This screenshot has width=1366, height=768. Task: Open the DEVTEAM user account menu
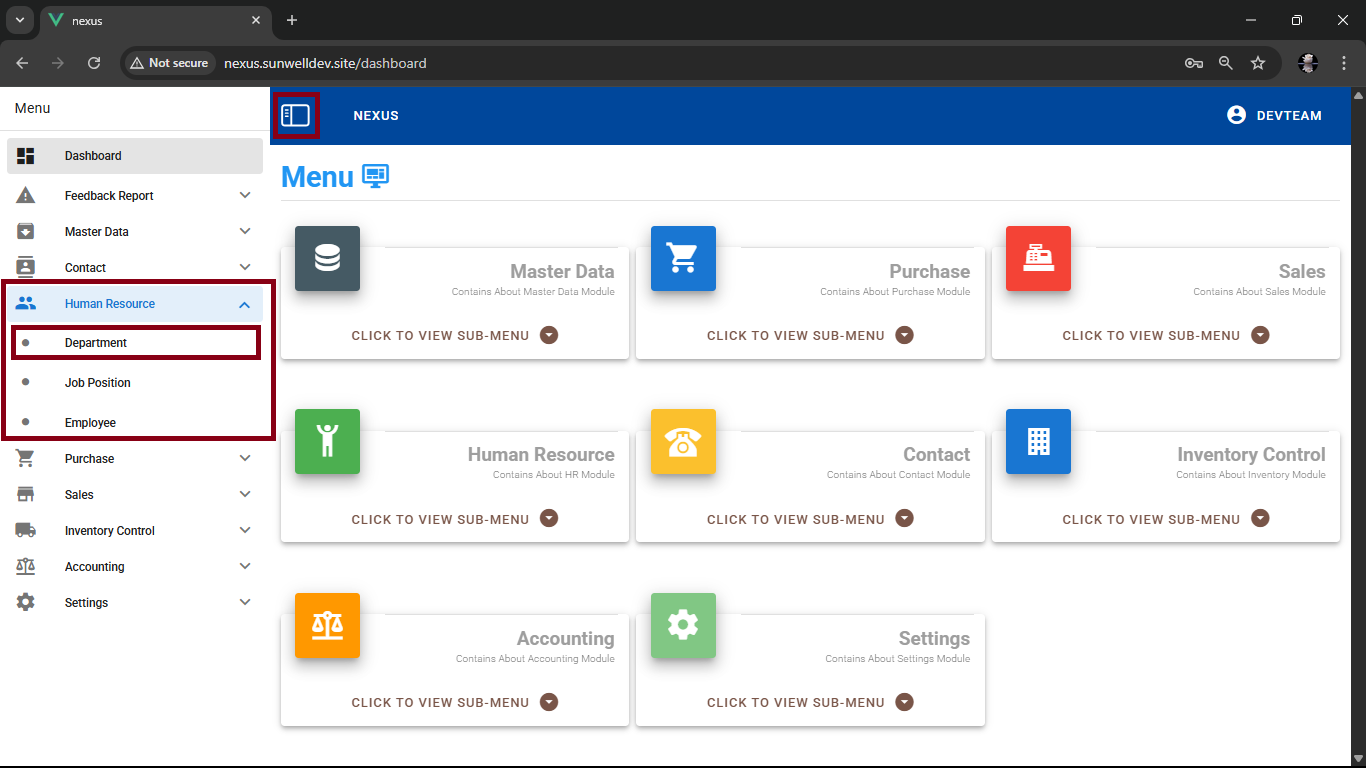[x=1274, y=116]
